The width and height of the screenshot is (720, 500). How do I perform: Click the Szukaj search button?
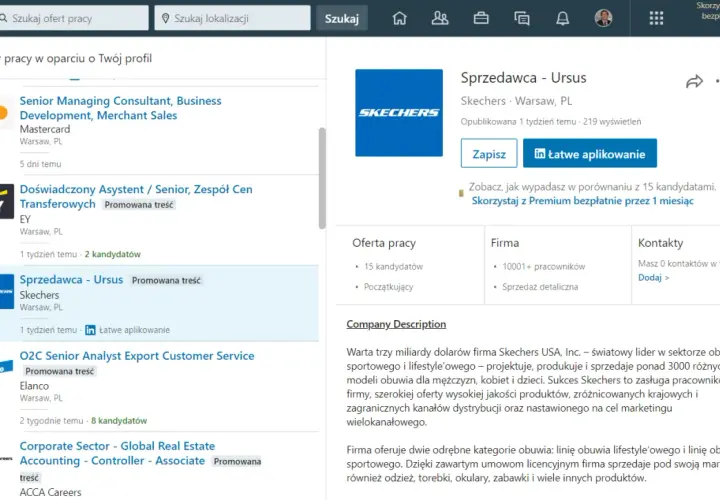coord(342,18)
